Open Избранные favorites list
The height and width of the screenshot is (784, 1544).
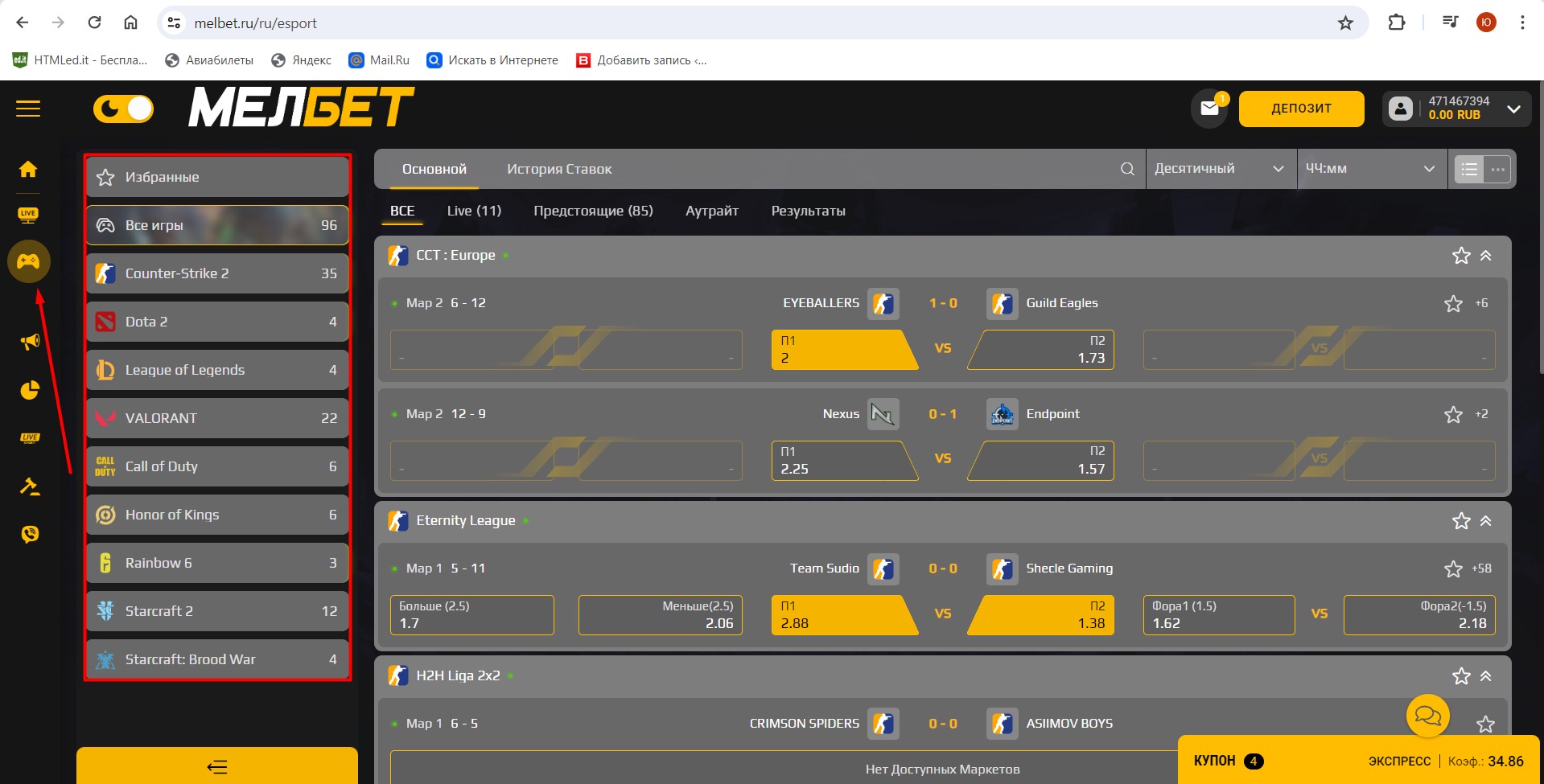pos(217,177)
